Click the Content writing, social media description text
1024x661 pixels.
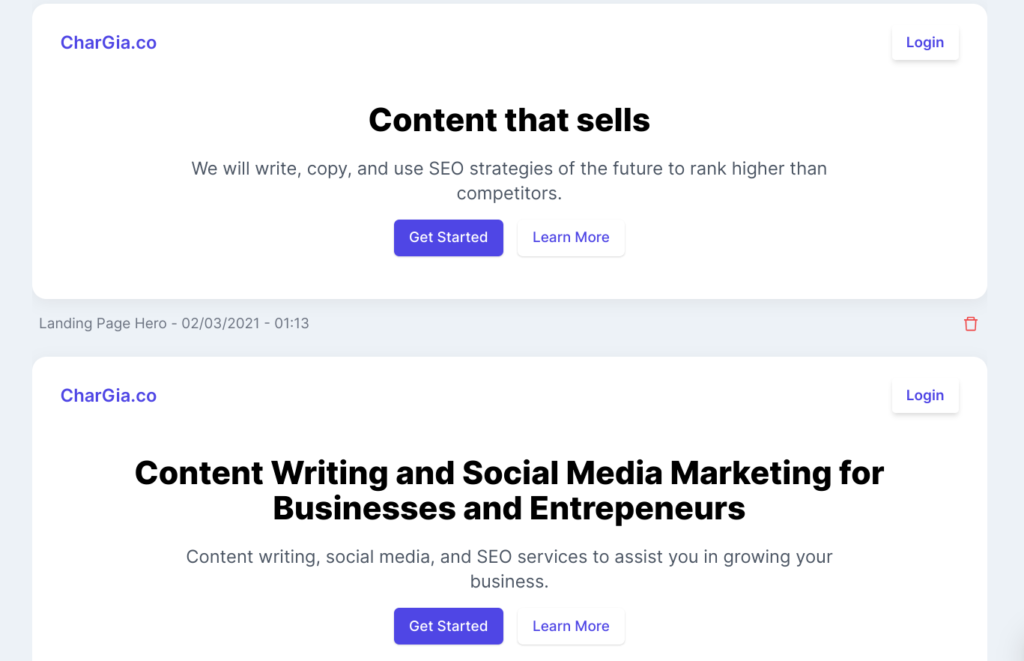pyautogui.click(x=509, y=569)
